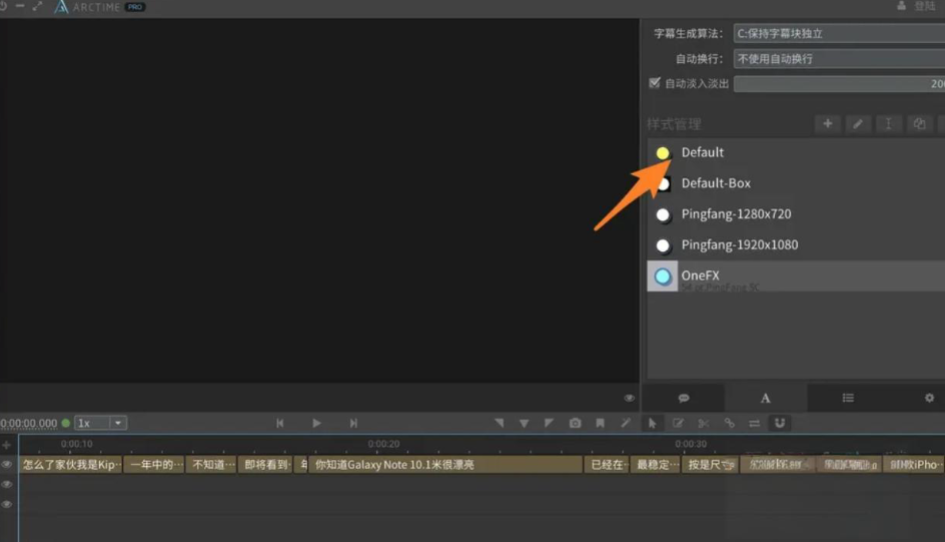Adjust the fade duration slider
The width and height of the screenshot is (945, 542).
839,84
